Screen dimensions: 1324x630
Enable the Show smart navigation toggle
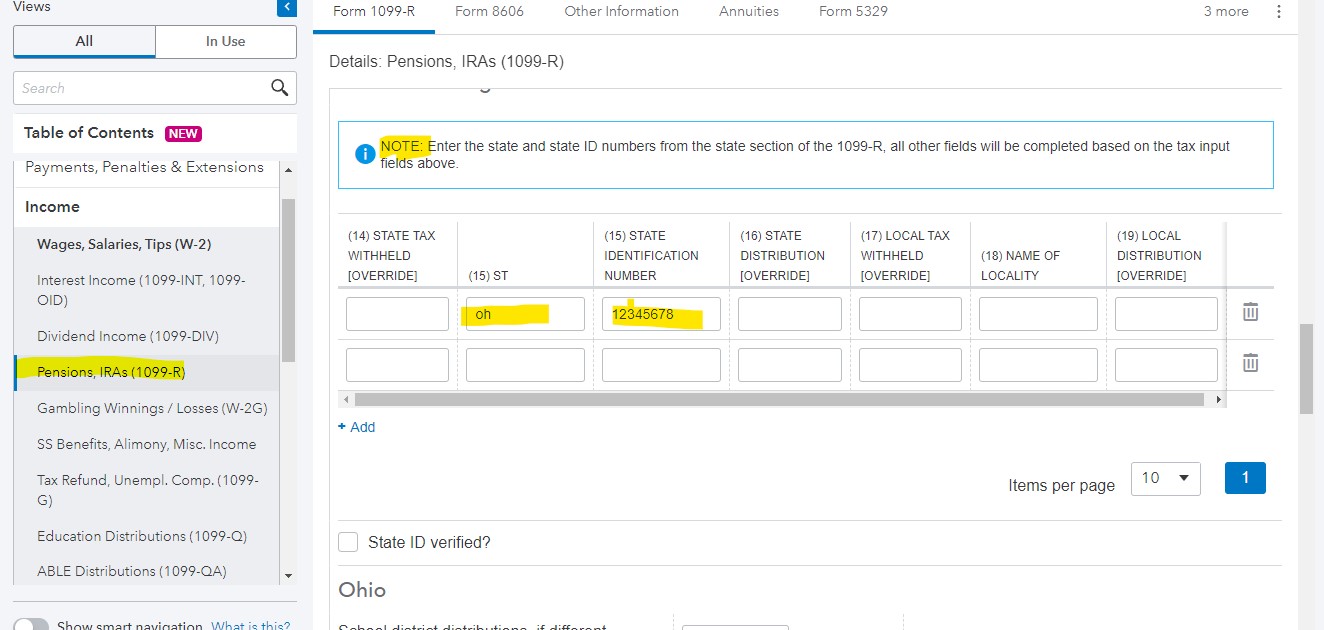pos(31,622)
